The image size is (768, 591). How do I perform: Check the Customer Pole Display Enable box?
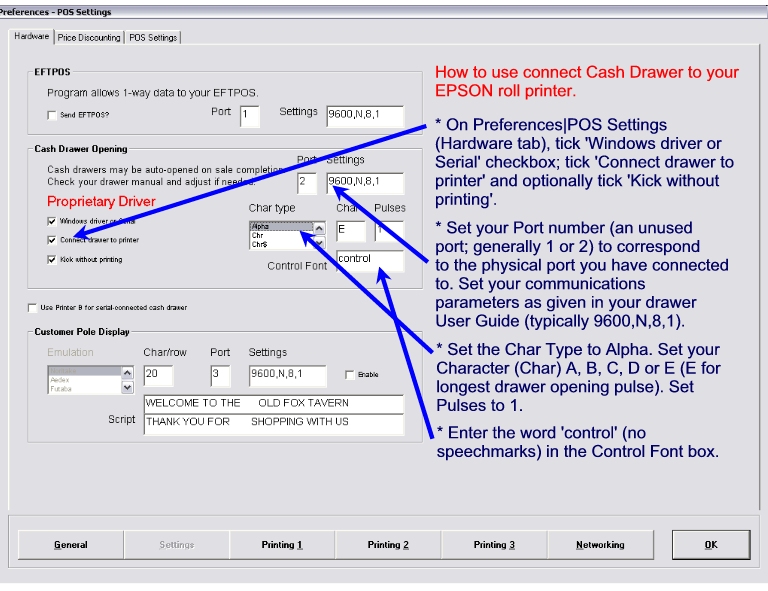pos(348,375)
